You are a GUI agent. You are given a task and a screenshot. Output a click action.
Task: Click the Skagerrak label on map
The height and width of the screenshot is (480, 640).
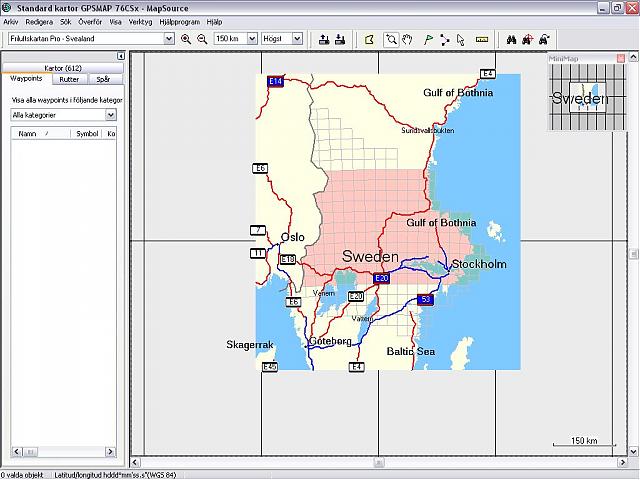point(250,345)
